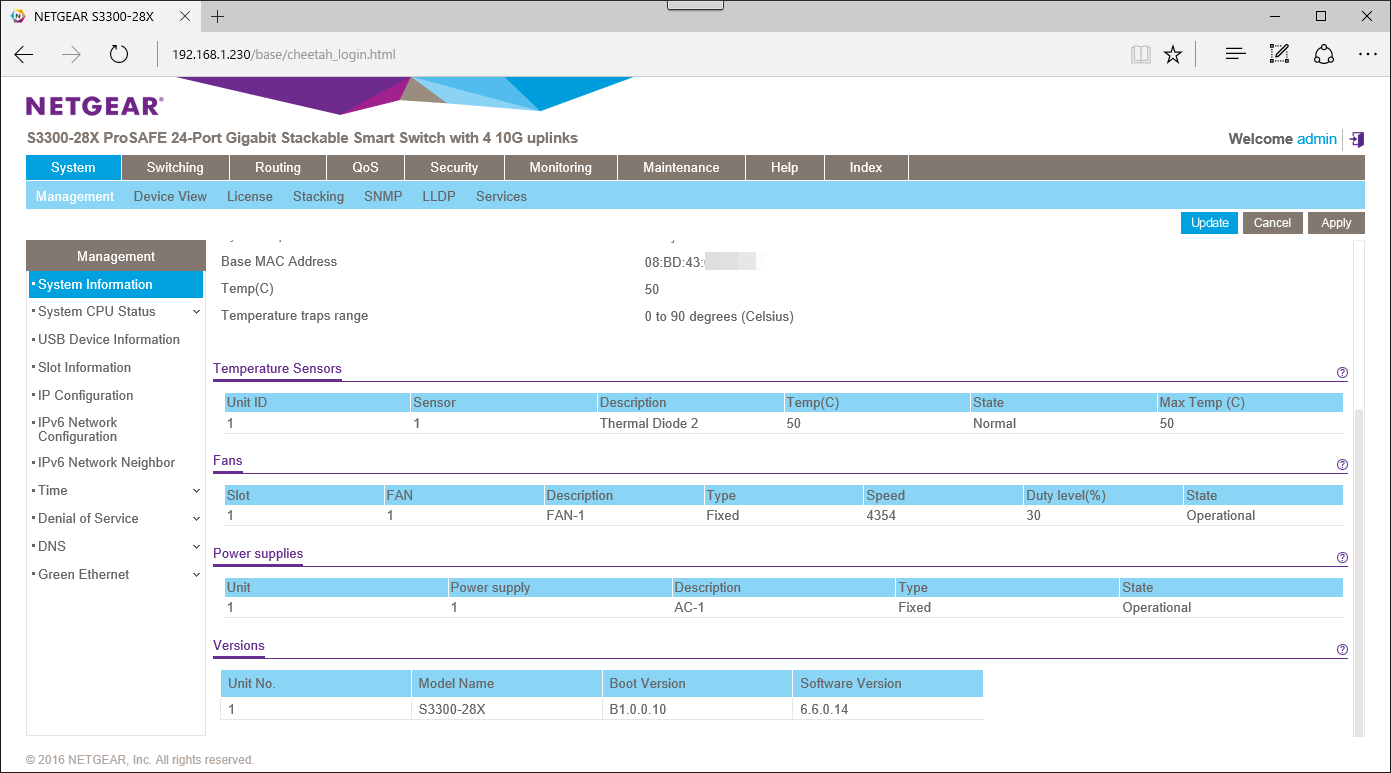Select the NETGEAR S3300-28X browser tab

tap(99, 16)
